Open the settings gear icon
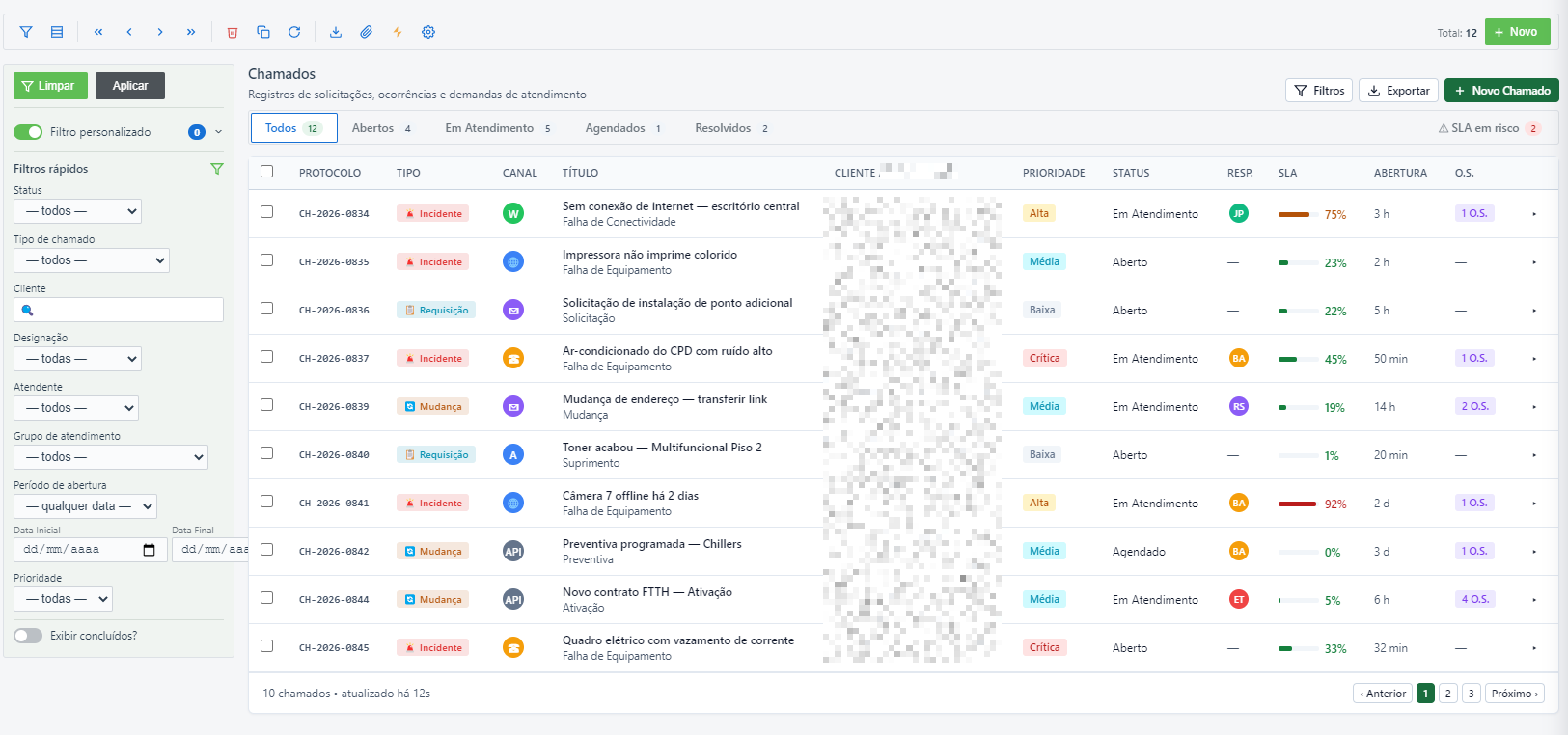Viewport: 1568px width, 735px height. 428,32
